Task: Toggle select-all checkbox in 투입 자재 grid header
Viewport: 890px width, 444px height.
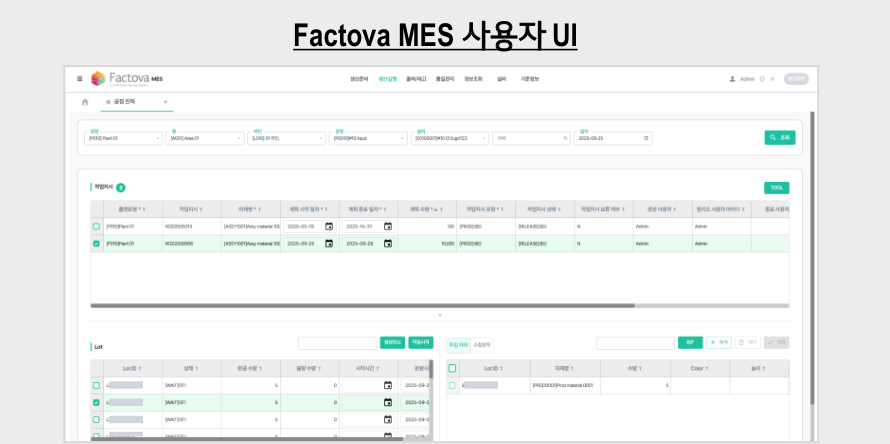Action: pyautogui.click(x=452, y=368)
